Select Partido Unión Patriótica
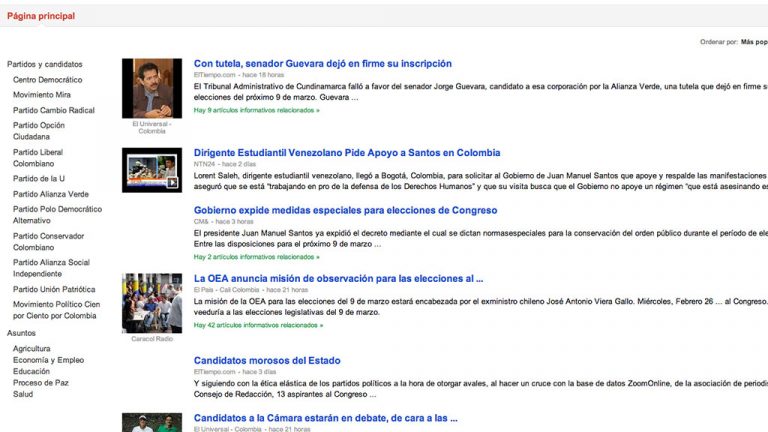 click(54, 289)
